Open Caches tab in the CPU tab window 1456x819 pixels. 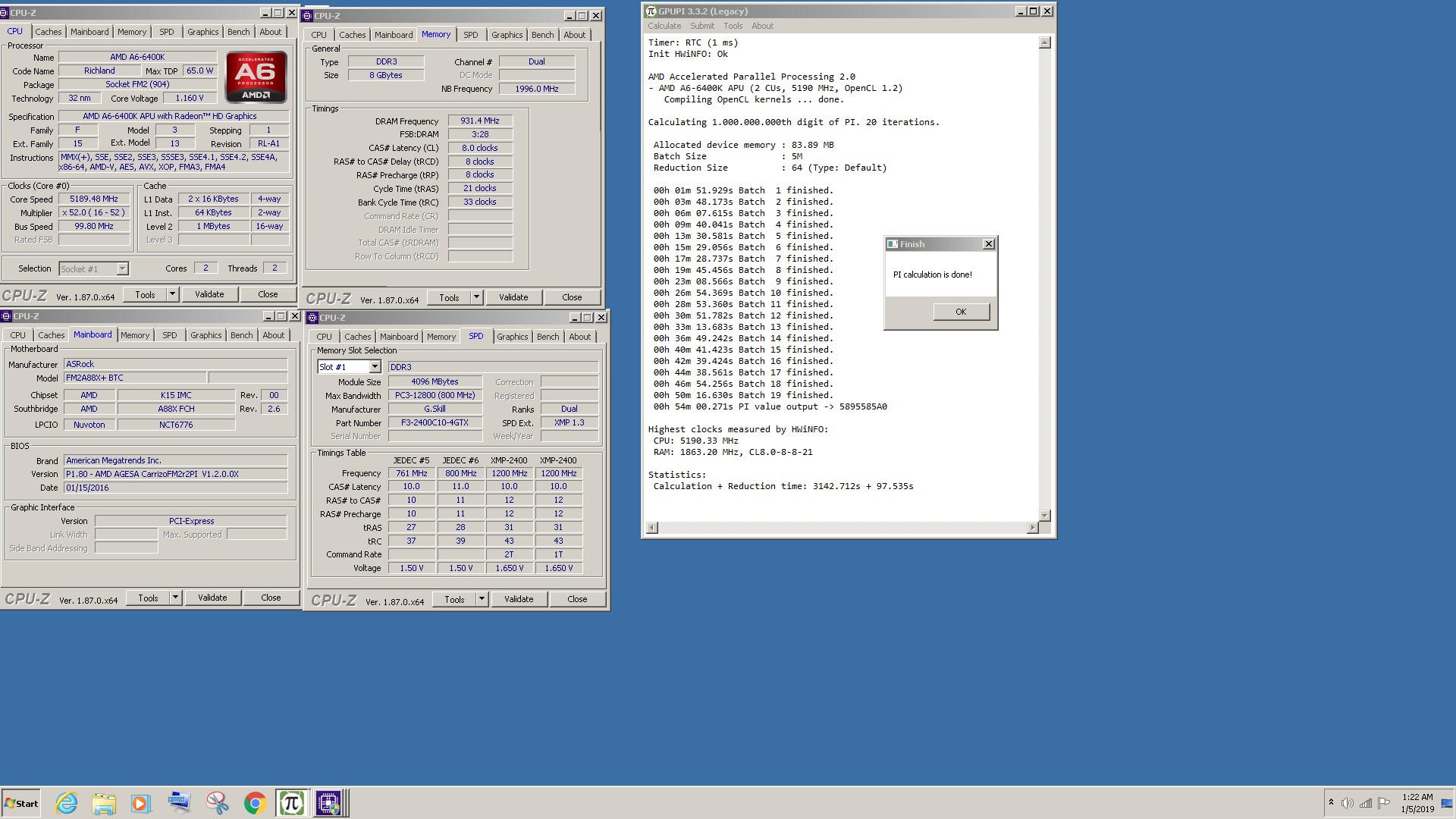[x=48, y=32]
